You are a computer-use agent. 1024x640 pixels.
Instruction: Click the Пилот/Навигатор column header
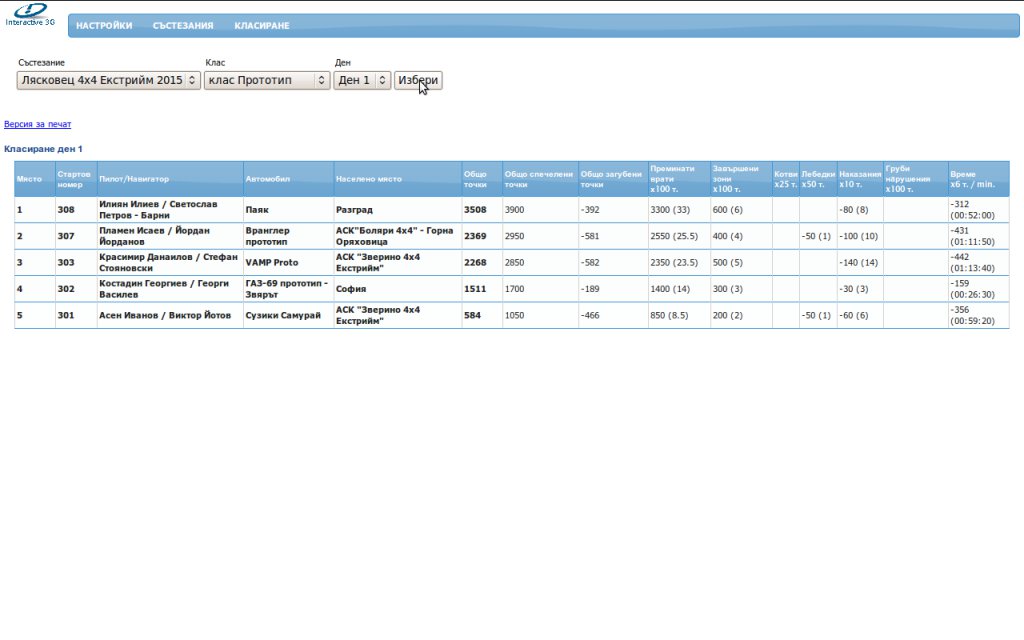point(134,179)
